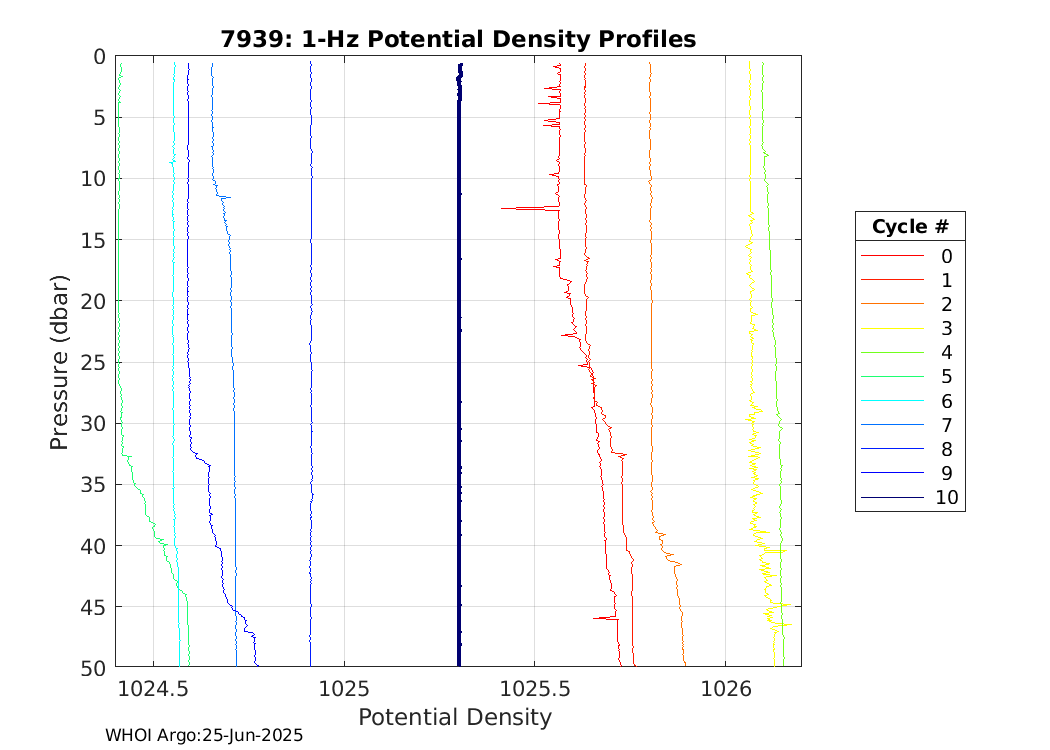
Task: Select legend entry for cycle 8
Action: (x=910, y=449)
